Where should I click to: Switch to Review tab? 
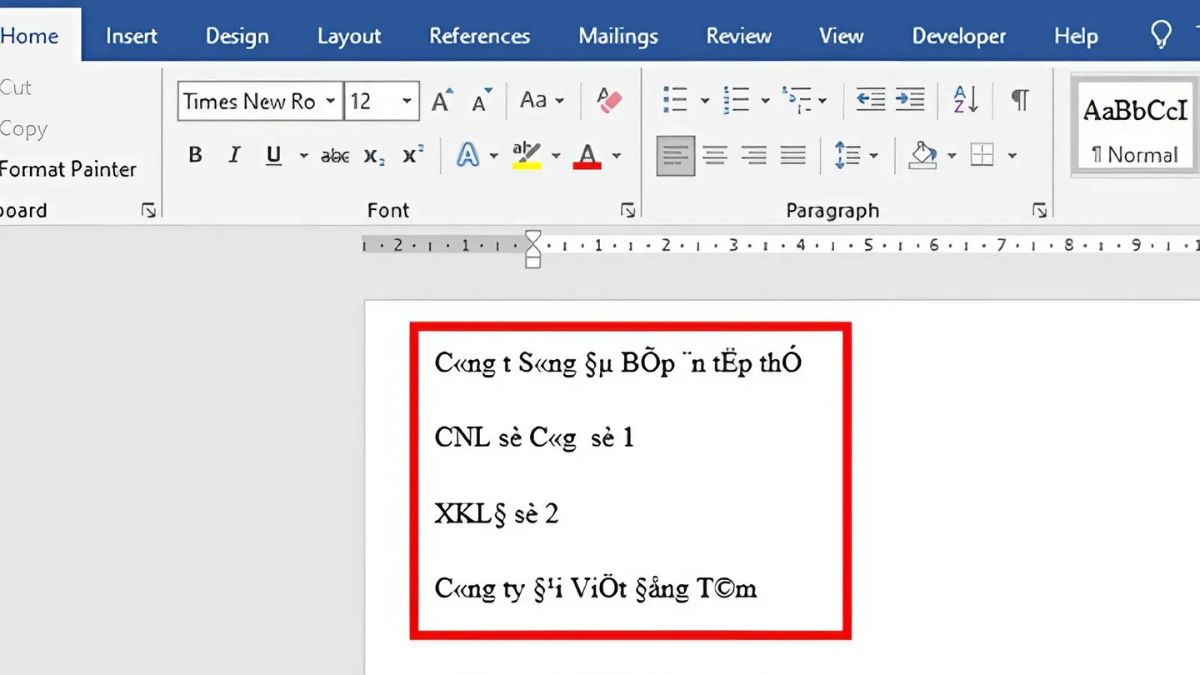(739, 36)
